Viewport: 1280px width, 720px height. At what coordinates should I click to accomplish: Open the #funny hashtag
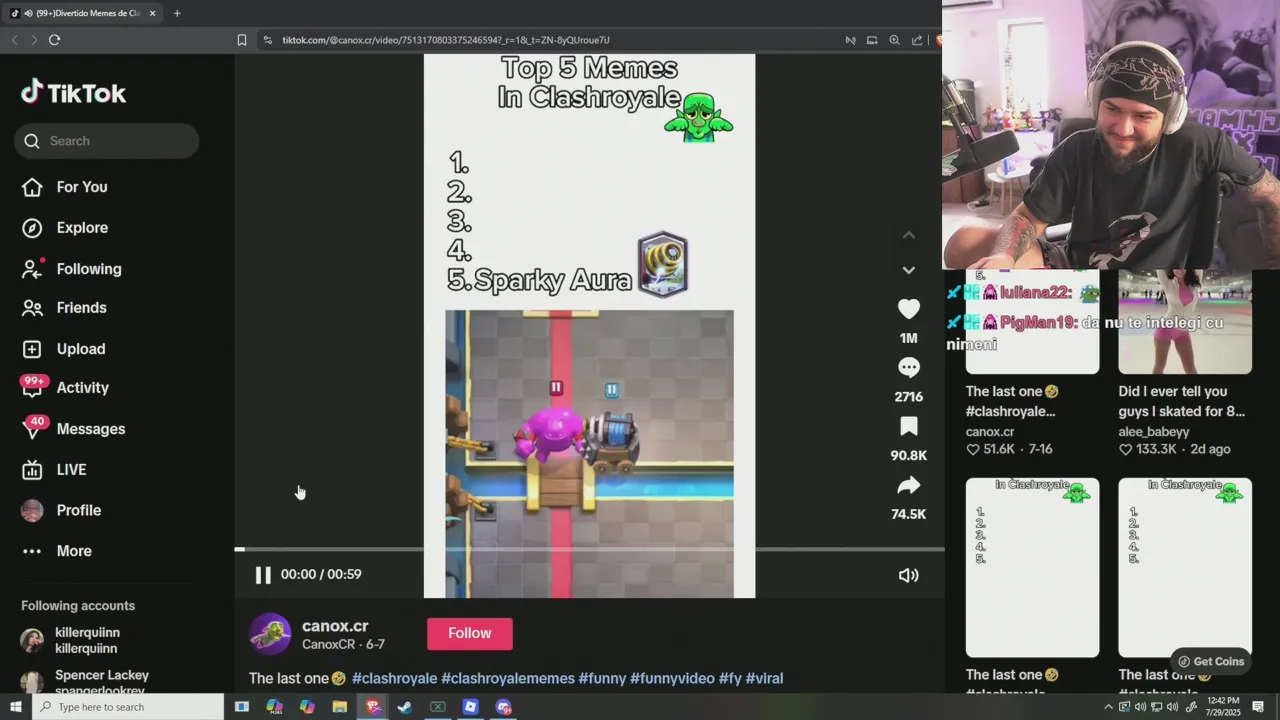point(602,678)
